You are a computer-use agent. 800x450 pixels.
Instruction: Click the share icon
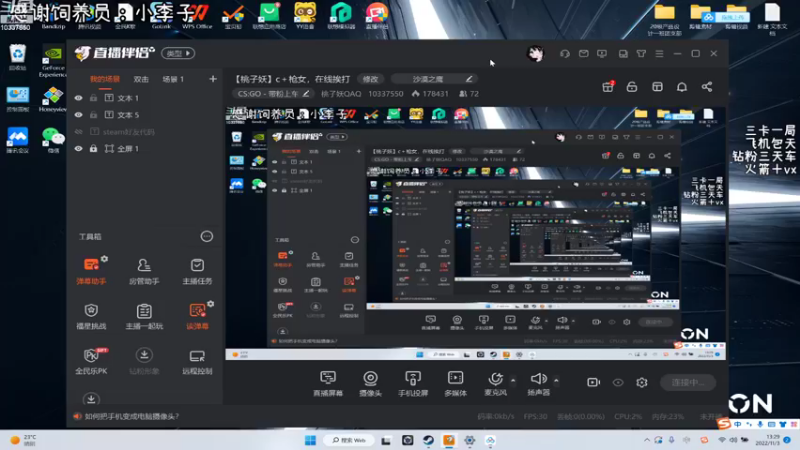point(707,87)
